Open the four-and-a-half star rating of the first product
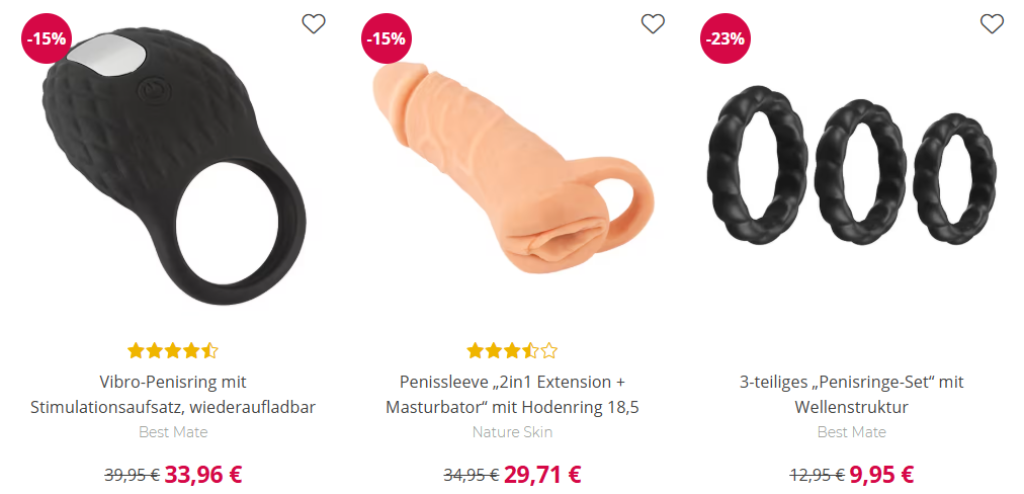Viewport: 1024px width, 494px height. 172,351
